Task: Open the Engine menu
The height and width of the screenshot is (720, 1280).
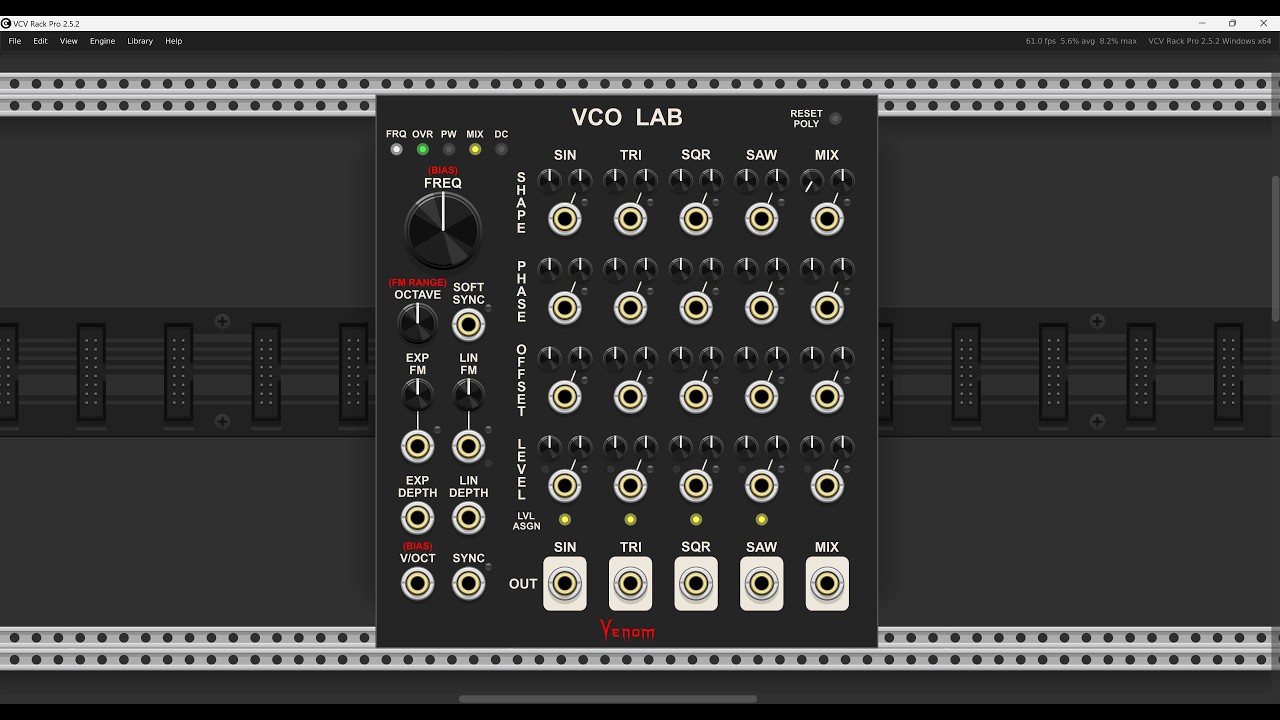Action: pyautogui.click(x=102, y=41)
